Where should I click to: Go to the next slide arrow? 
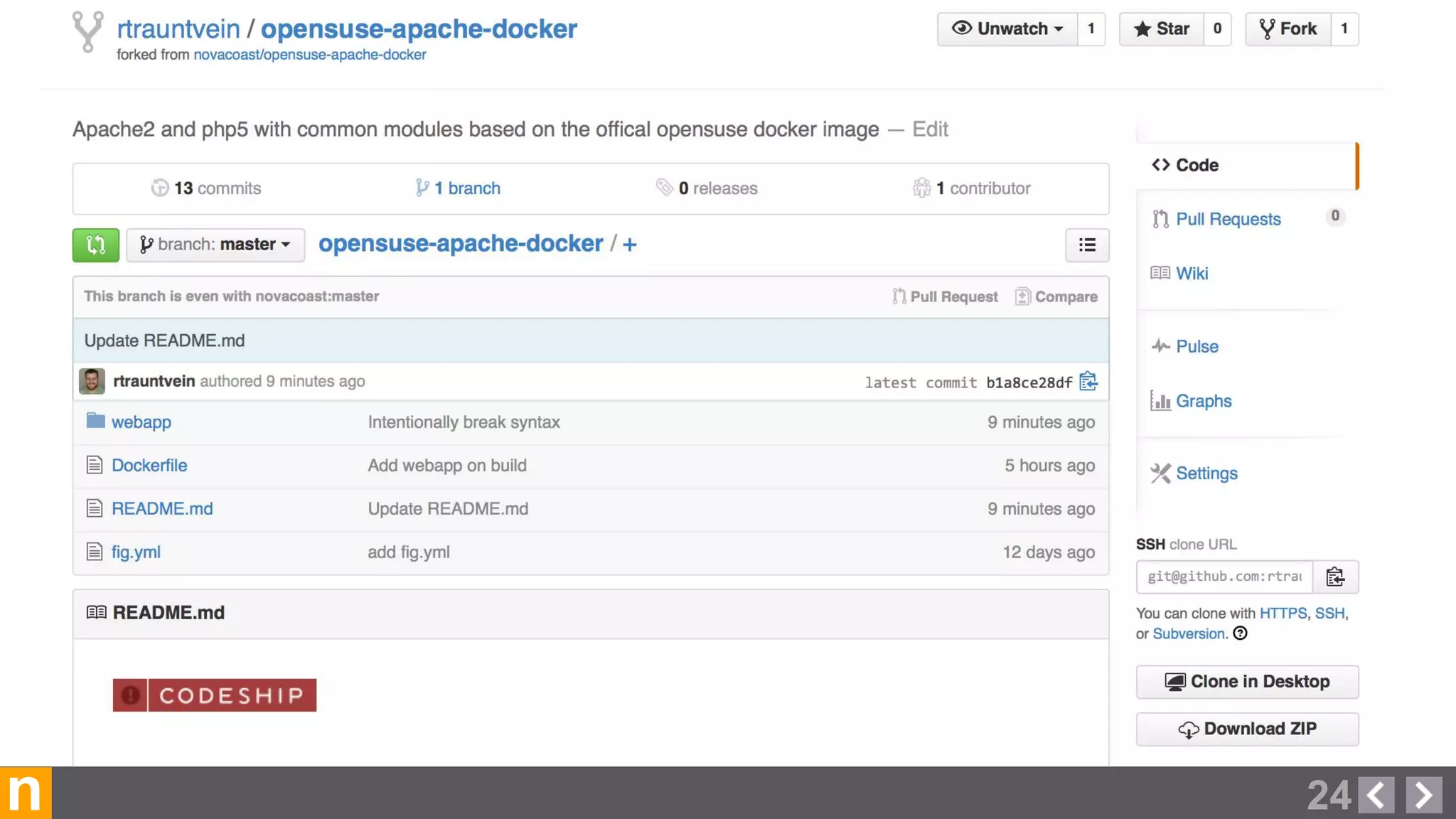coord(1423,794)
